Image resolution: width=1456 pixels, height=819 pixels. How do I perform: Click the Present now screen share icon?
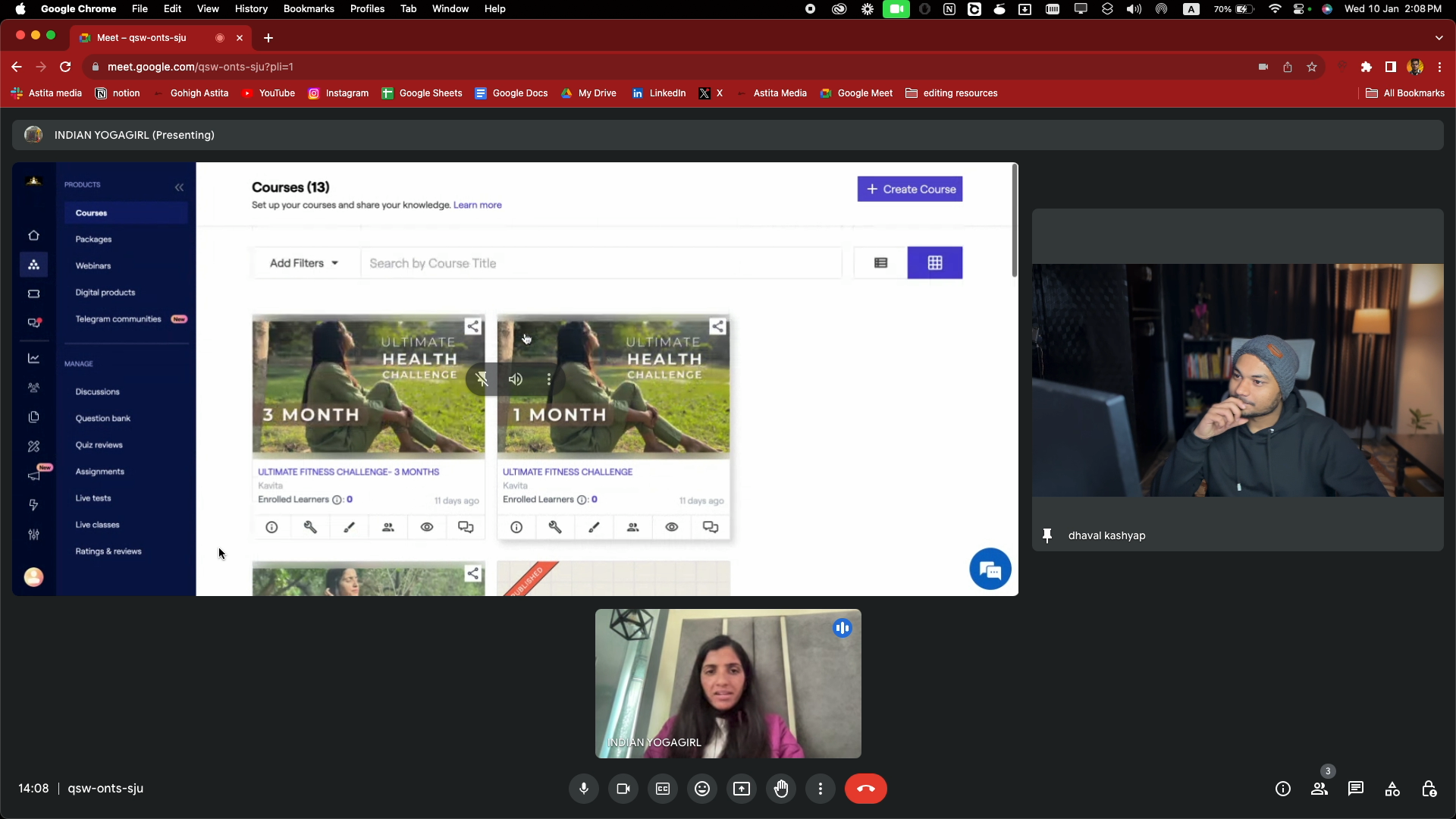coord(742,789)
